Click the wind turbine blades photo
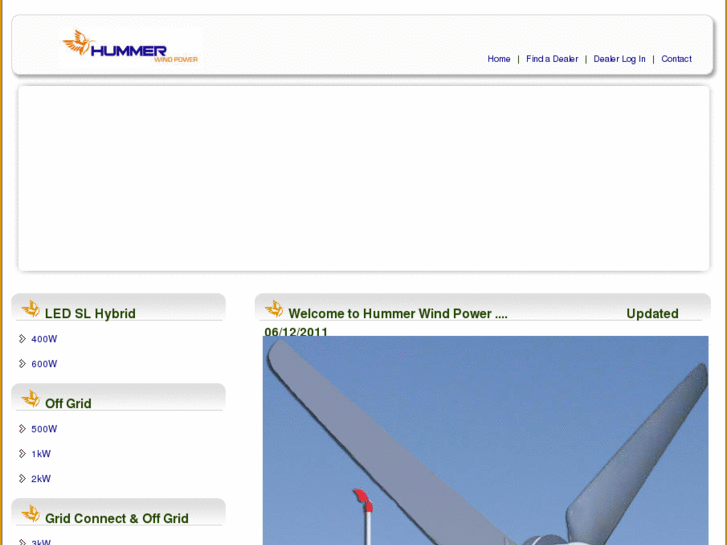Image resolution: width=727 pixels, height=545 pixels. click(x=485, y=440)
